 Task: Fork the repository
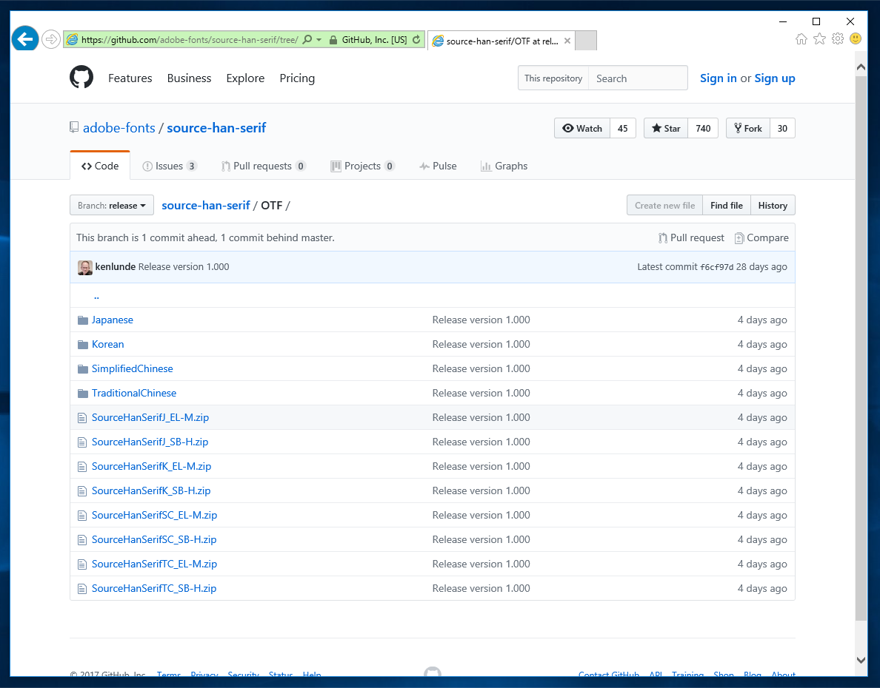pyautogui.click(x=748, y=128)
